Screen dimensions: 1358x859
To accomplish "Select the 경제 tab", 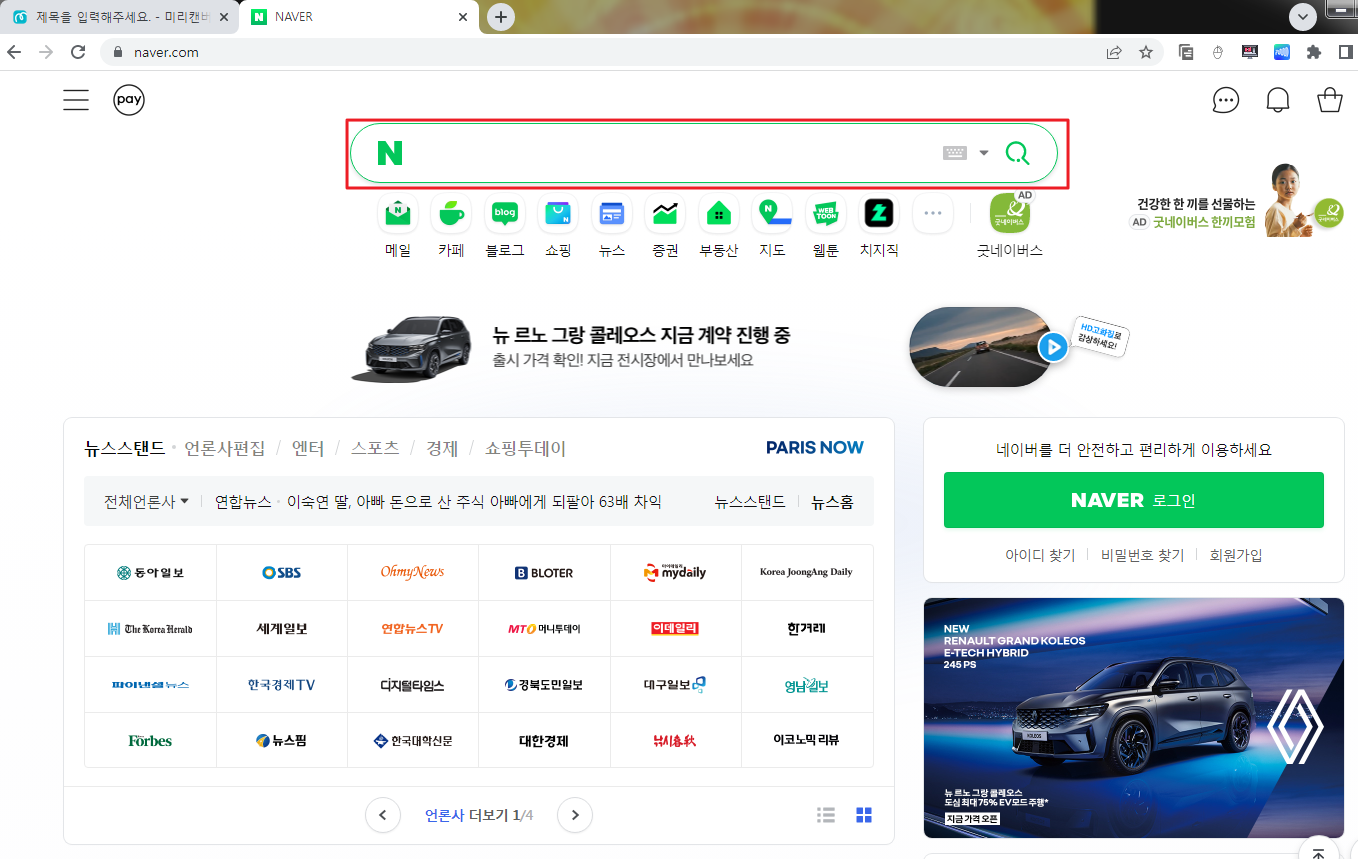I will pos(442,449).
